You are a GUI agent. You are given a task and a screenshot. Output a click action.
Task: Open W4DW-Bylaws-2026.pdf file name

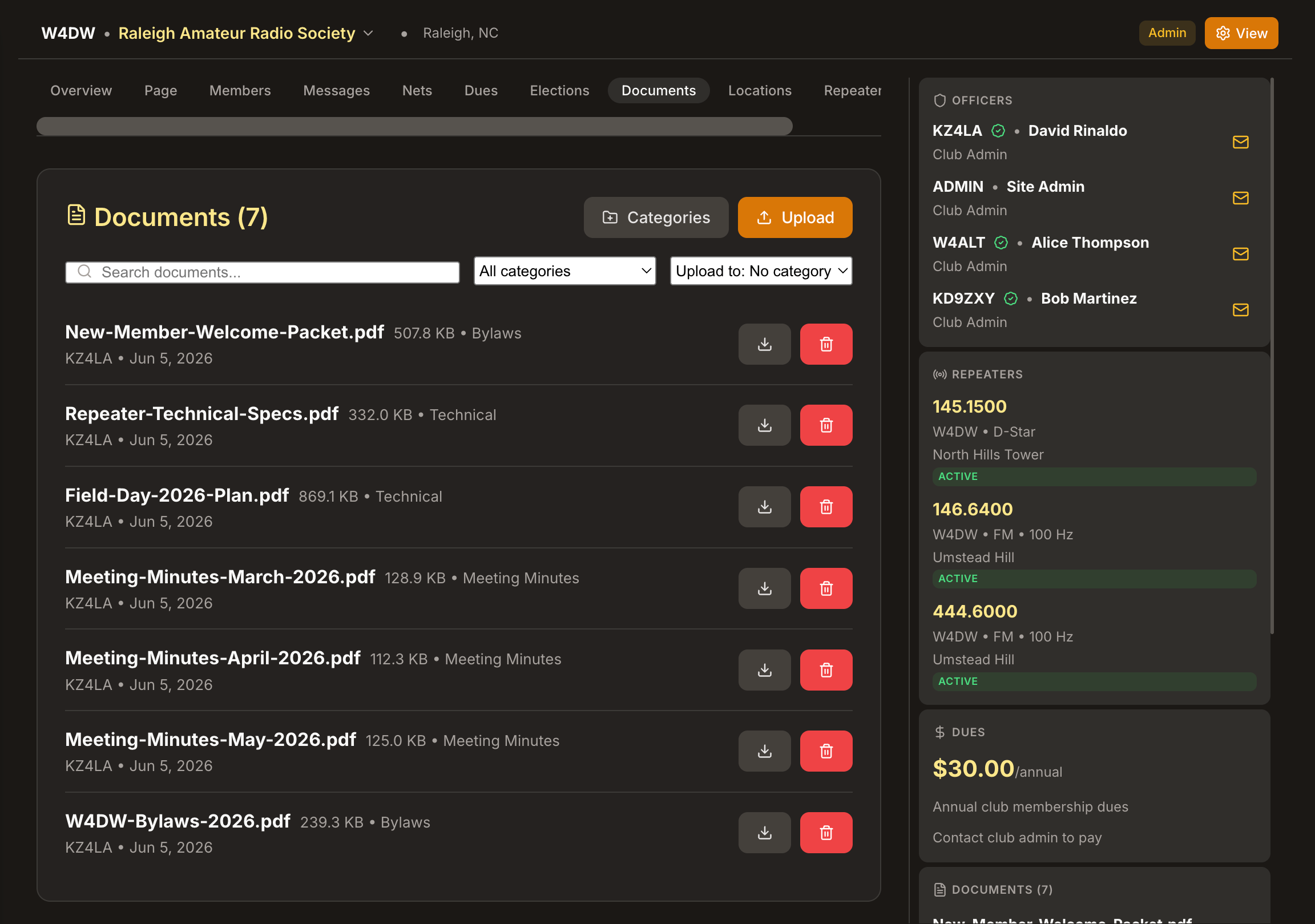pos(178,821)
